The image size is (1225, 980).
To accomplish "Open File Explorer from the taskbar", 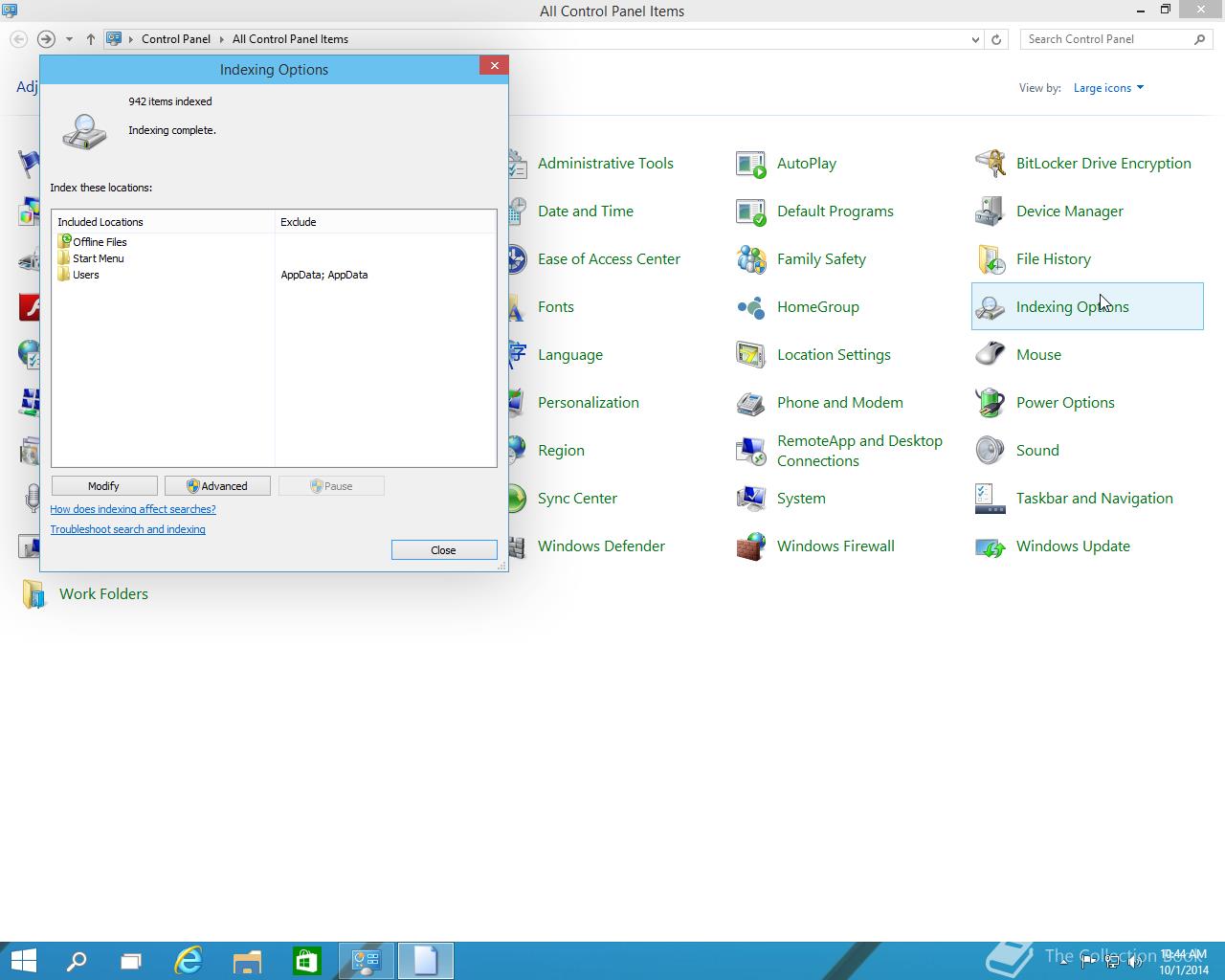I will click(x=247, y=961).
